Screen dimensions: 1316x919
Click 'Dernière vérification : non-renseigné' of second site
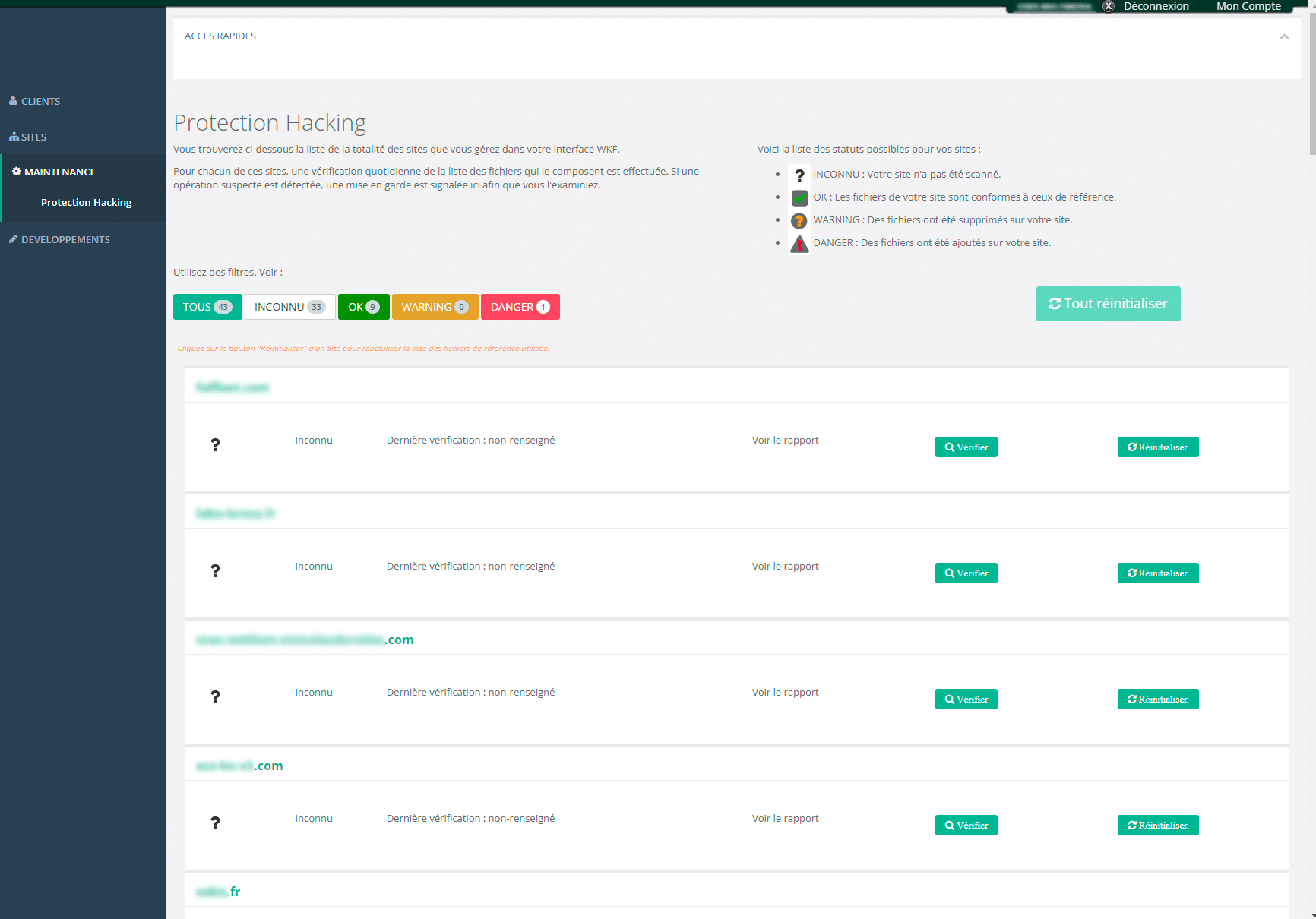pyautogui.click(x=470, y=567)
